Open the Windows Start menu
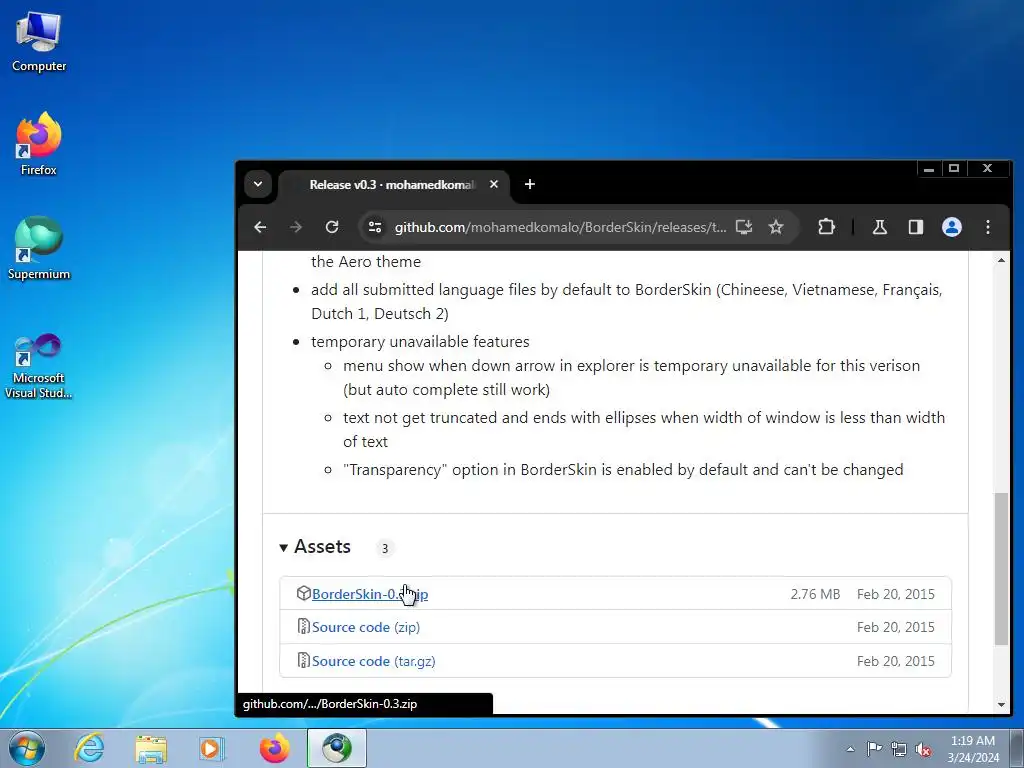Screen dimensions: 1024x768 click(27, 748)
